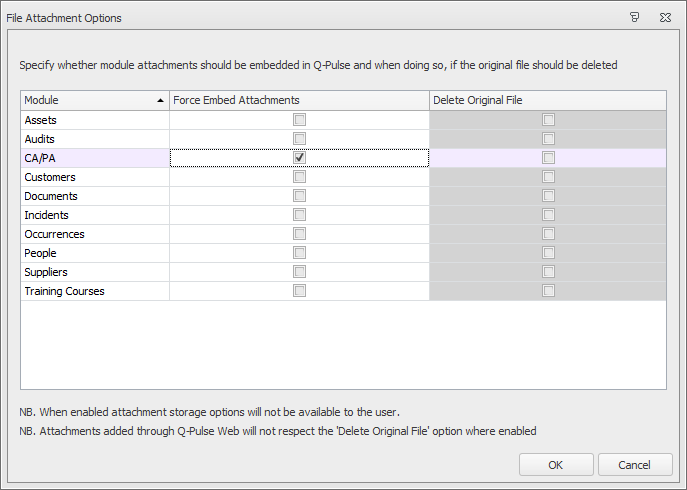This screenshot has height=490, width=687.
Task: Click Delete Original File checkbox for Audits
Action: (548, 139)
